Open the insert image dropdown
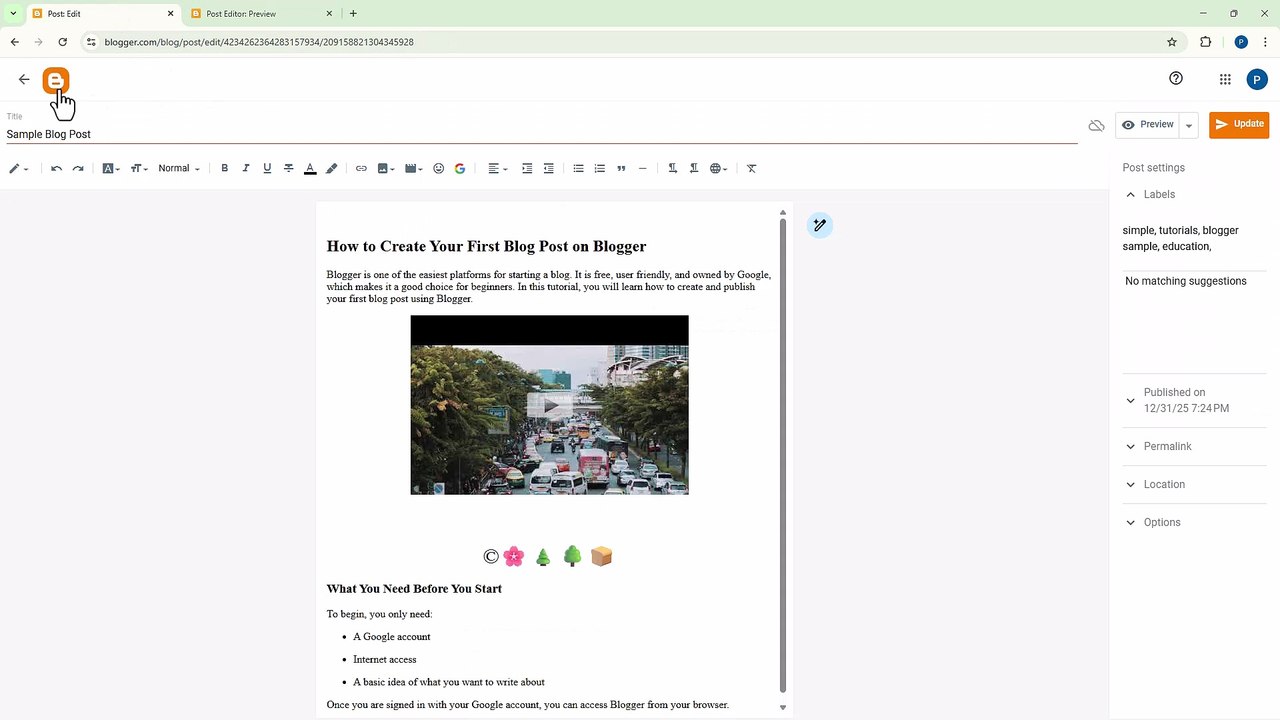 386,168
